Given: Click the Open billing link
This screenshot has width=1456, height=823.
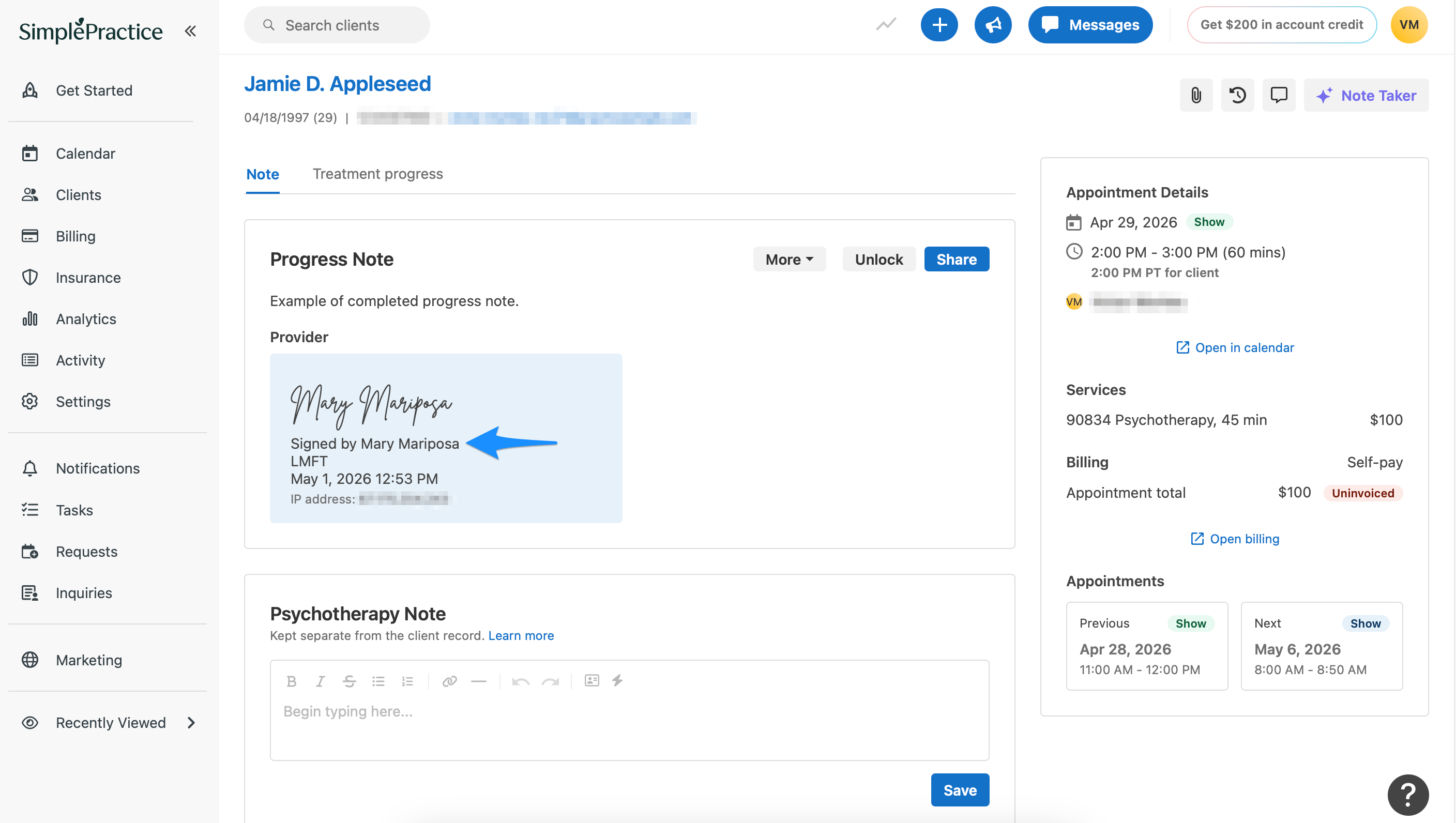Looking at the screenshot, I should (1234, 538).
